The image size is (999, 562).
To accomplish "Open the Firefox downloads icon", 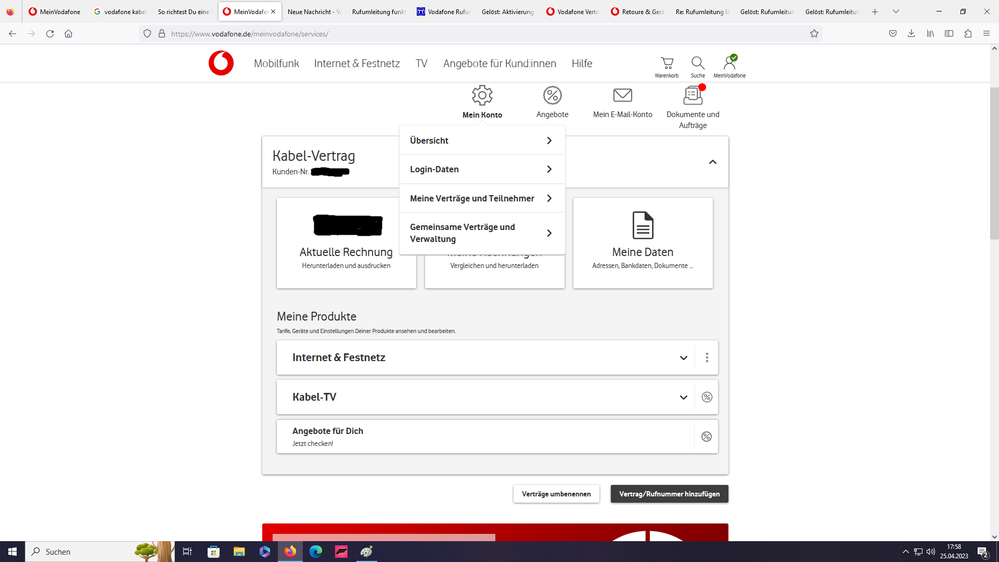I will tap(912, 34).
